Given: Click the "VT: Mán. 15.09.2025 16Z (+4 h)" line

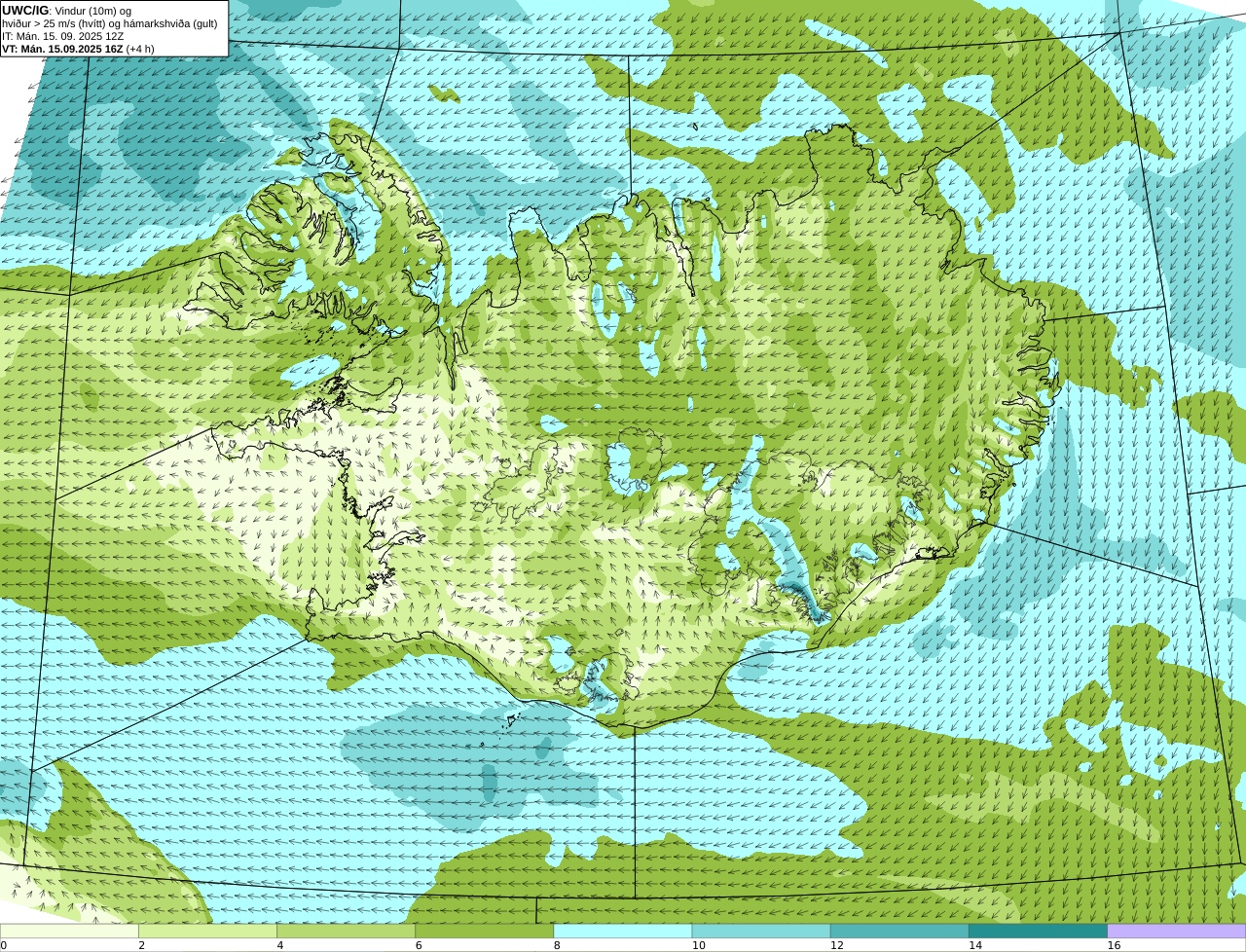Looking at the screenshot, I should tap(78, 49).
